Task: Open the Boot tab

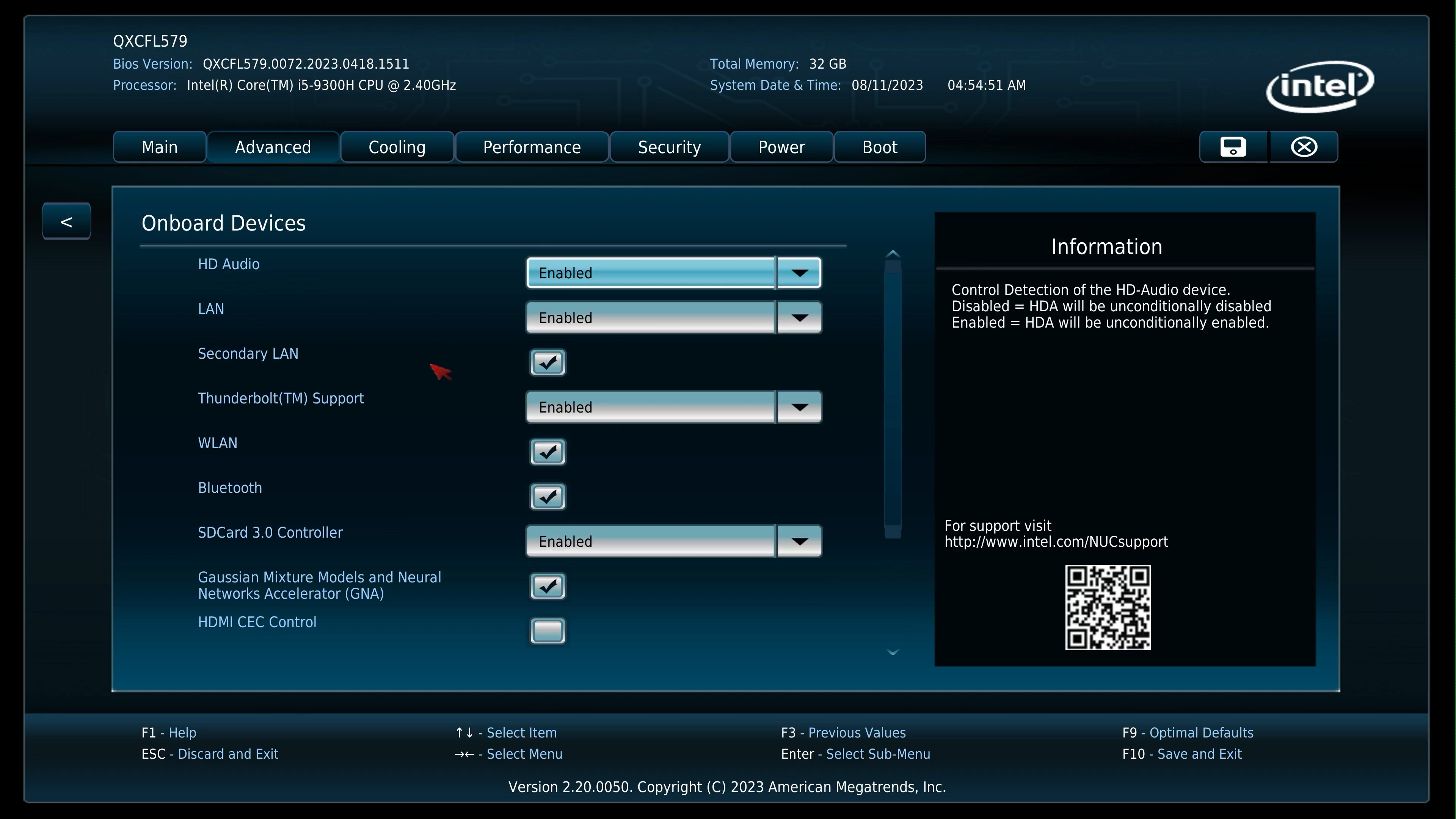Action: click(880, 147)
